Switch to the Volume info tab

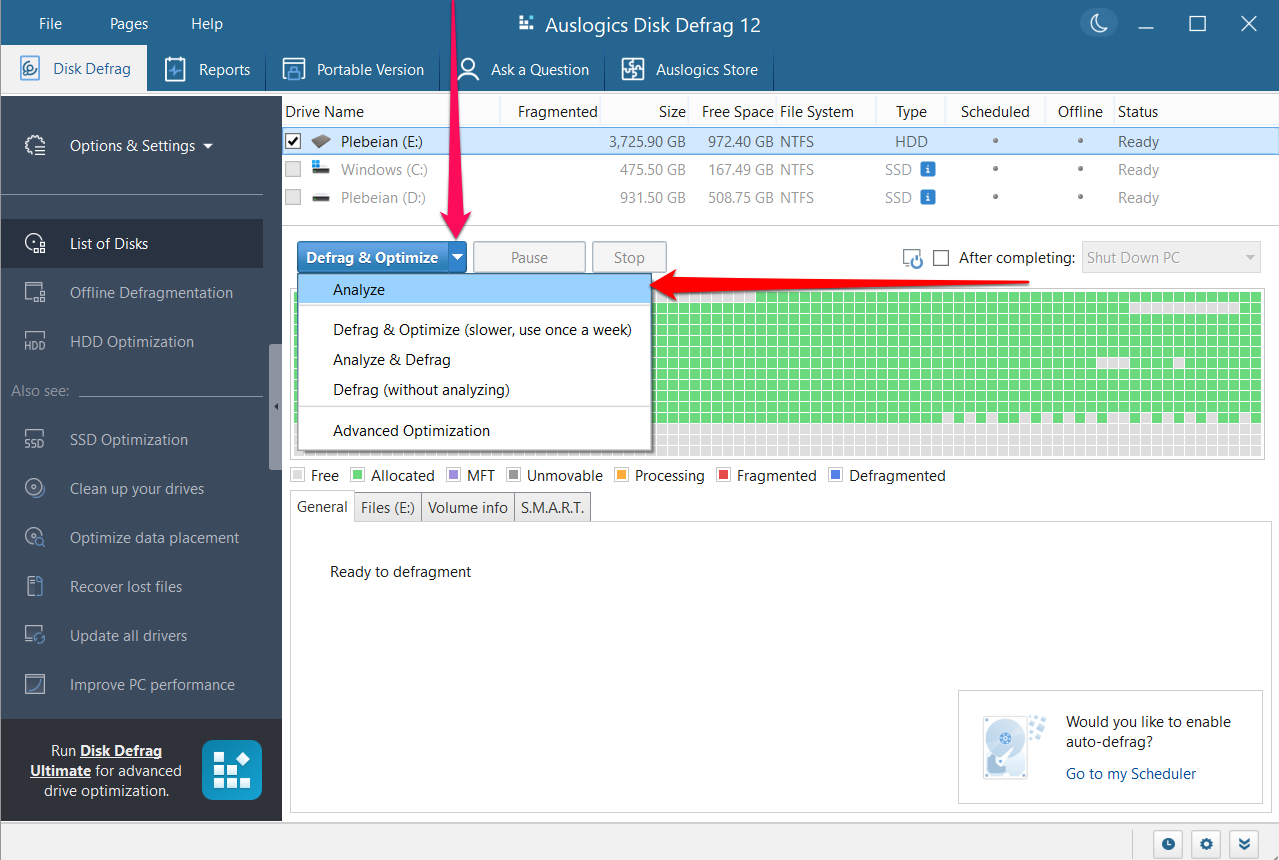tap(467, 507)
